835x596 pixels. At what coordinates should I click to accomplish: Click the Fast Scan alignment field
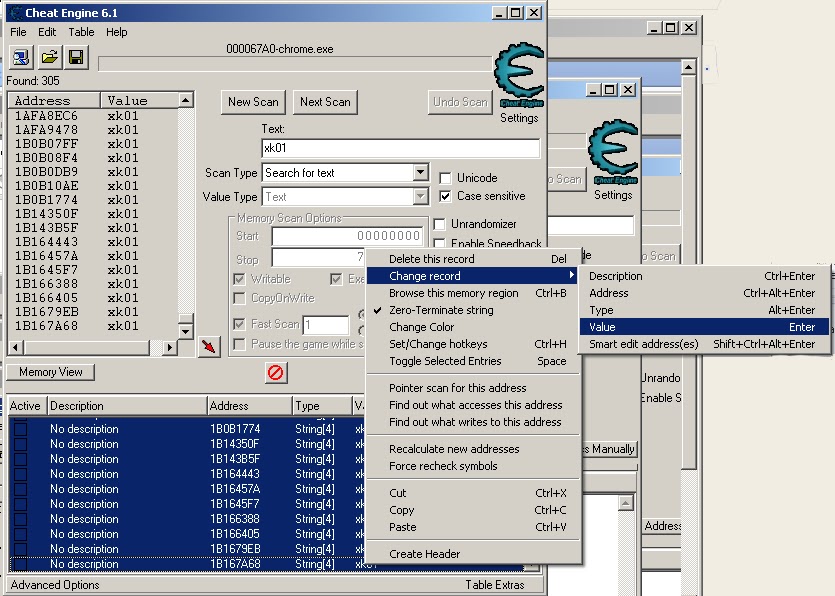point(326,324)
